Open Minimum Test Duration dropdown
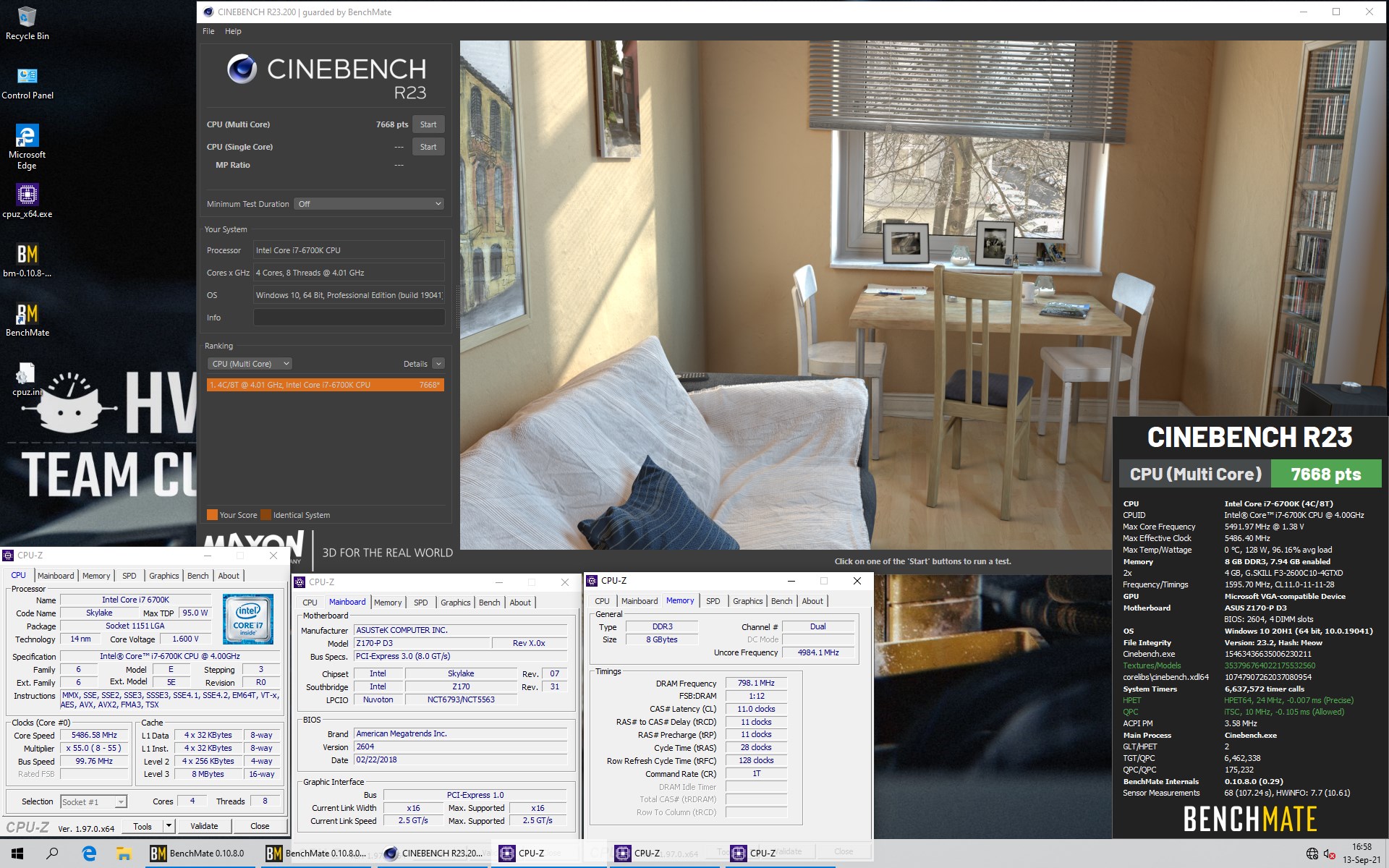 click(x=369, y=204)
